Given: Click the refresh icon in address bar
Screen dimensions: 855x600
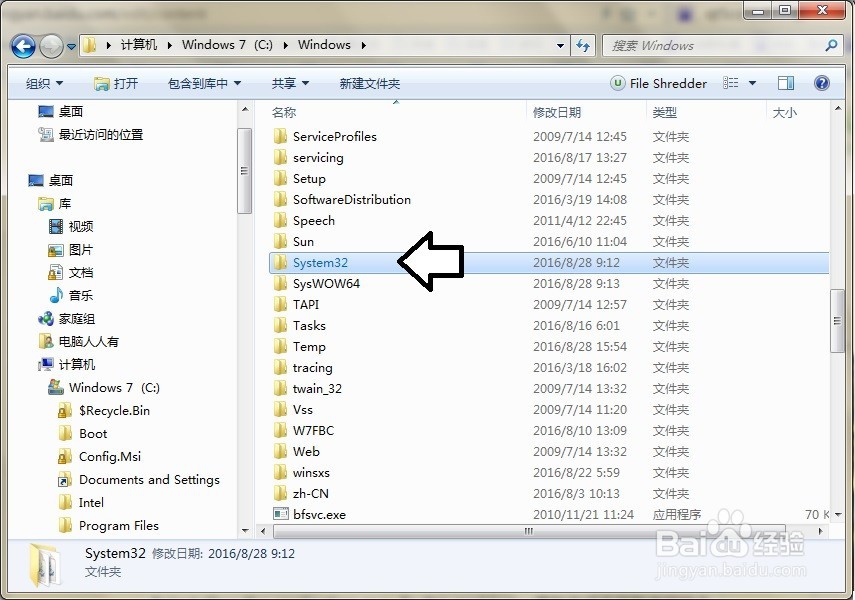Looking at the screenshot, I should [x=583, y=45].
